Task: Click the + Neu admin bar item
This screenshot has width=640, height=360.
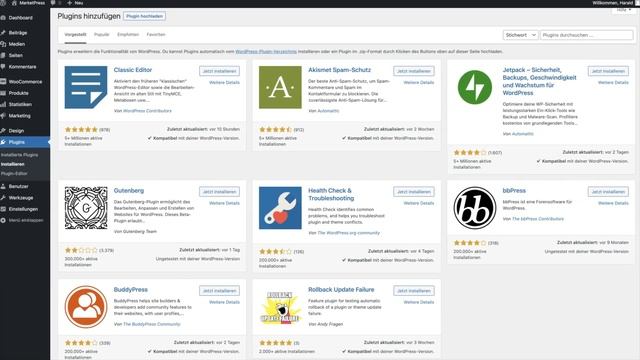Action: [x=75, y=3]
